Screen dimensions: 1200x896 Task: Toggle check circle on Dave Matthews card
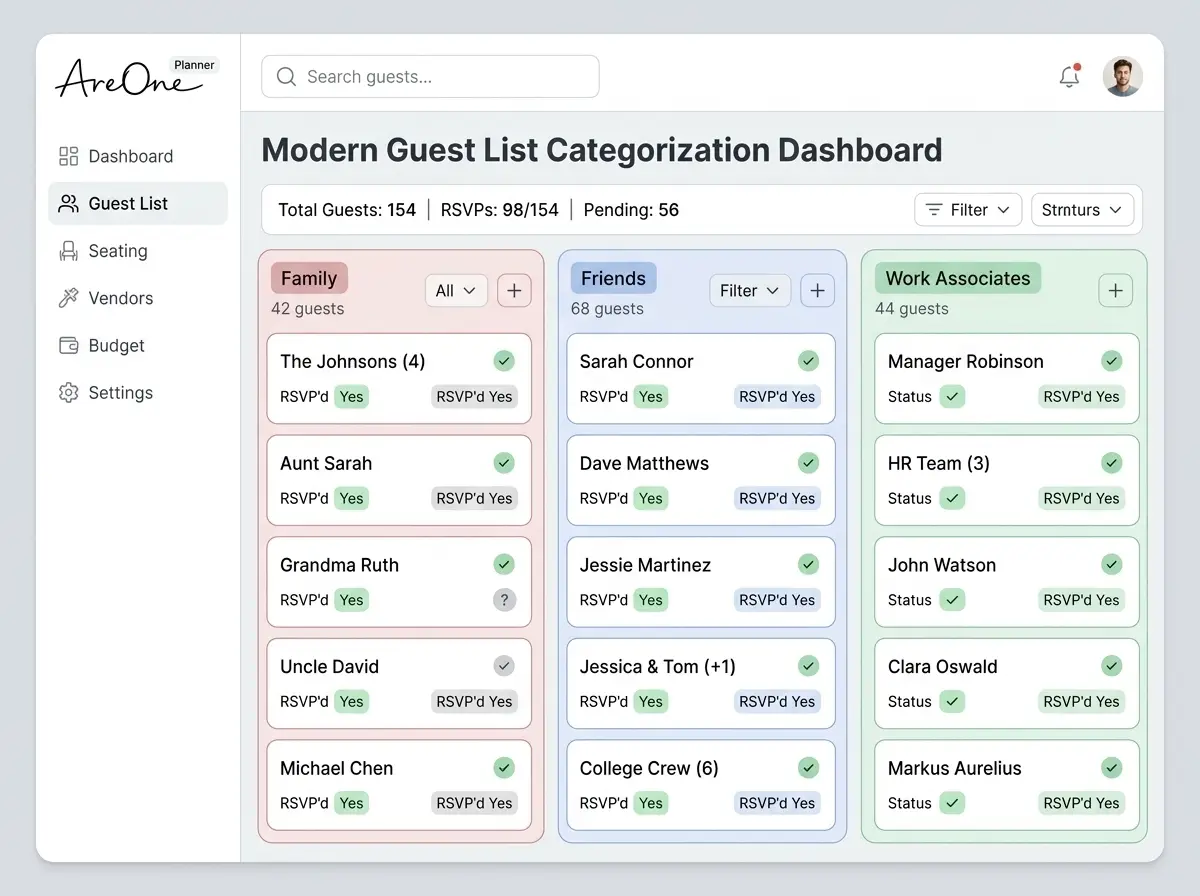(x=808, y=463)
